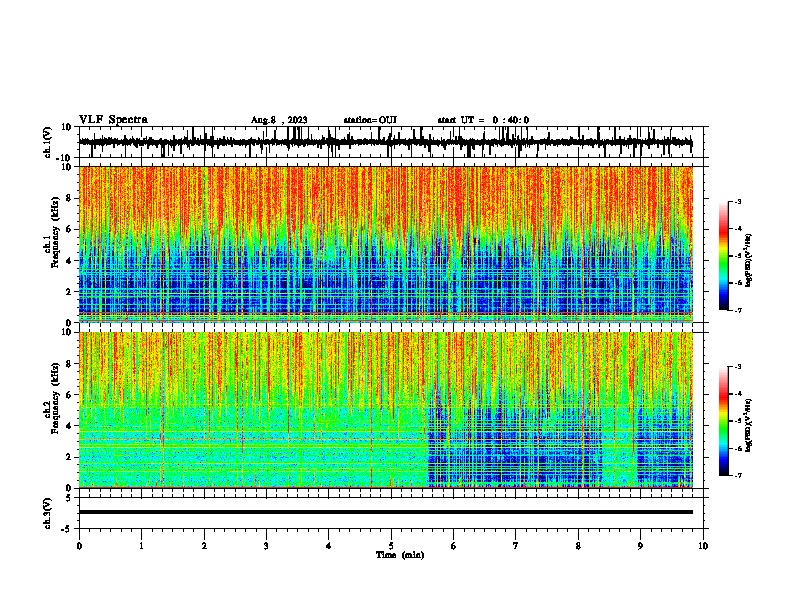The height and width of the screenshot is (612, 792).
Task: Click the time axis tick label '0'
Action: pos(79,545)
